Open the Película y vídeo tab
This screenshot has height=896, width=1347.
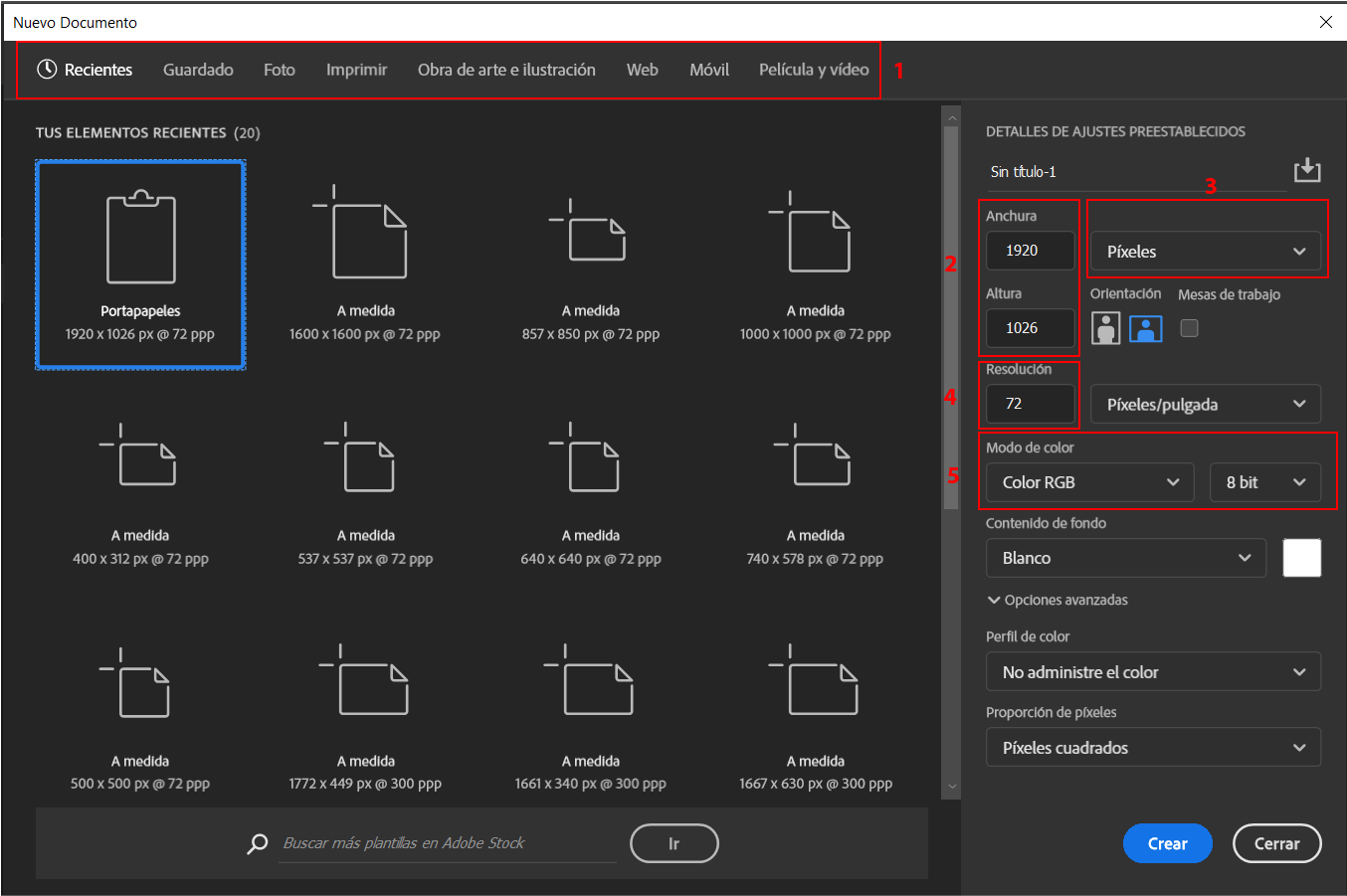[814, 70]
